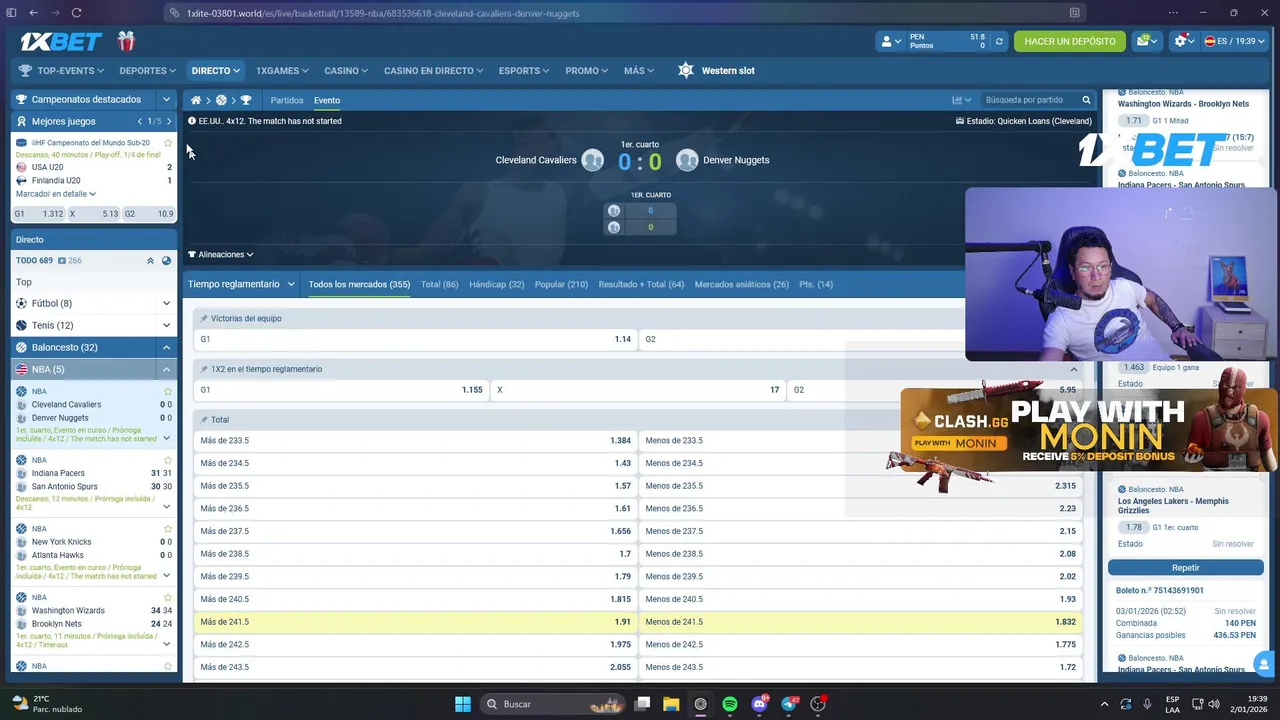Refresh the PEN balance
1280x720 pixels.
coord(998,42)
